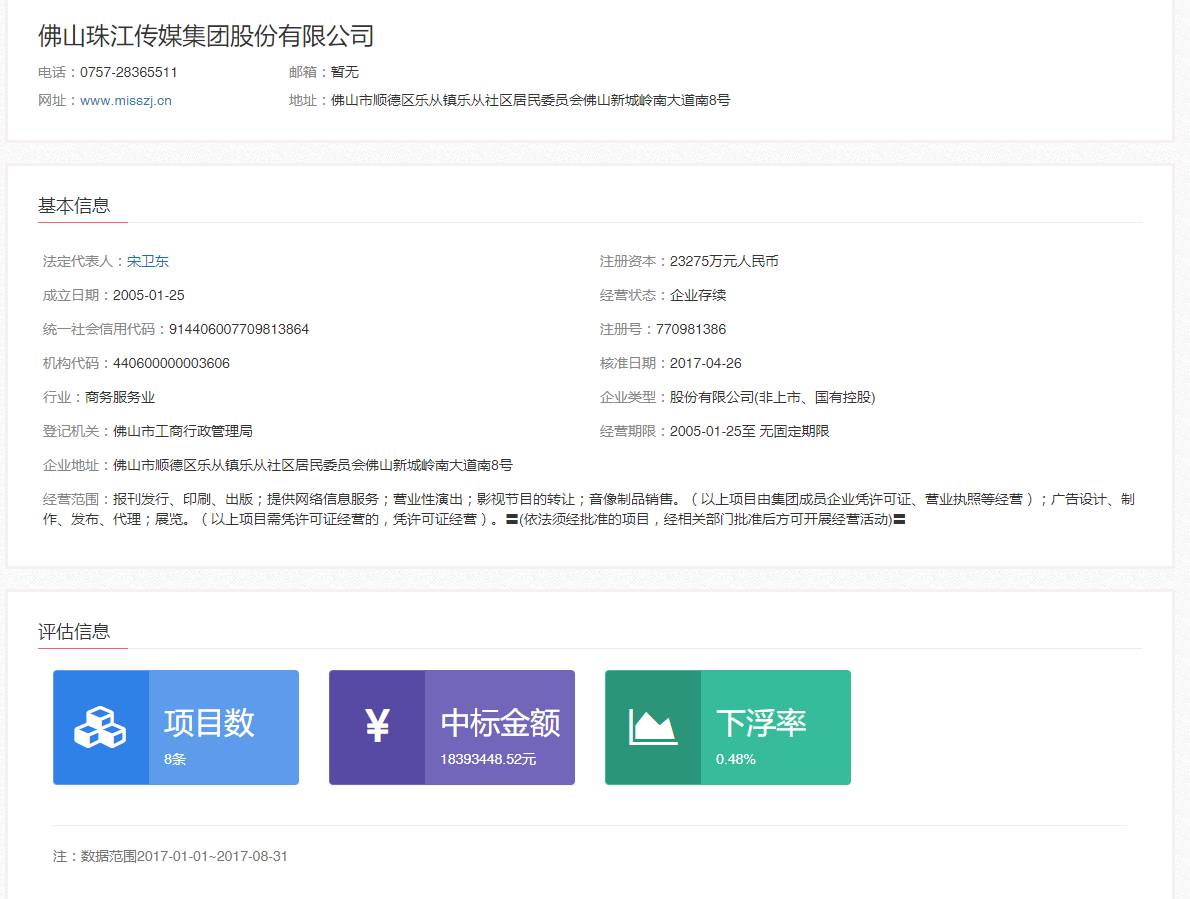The width and height of the screenshot is (1190, 899).
Task: Click phone number 0757-28365511
Action: click(x=128, y=72)
